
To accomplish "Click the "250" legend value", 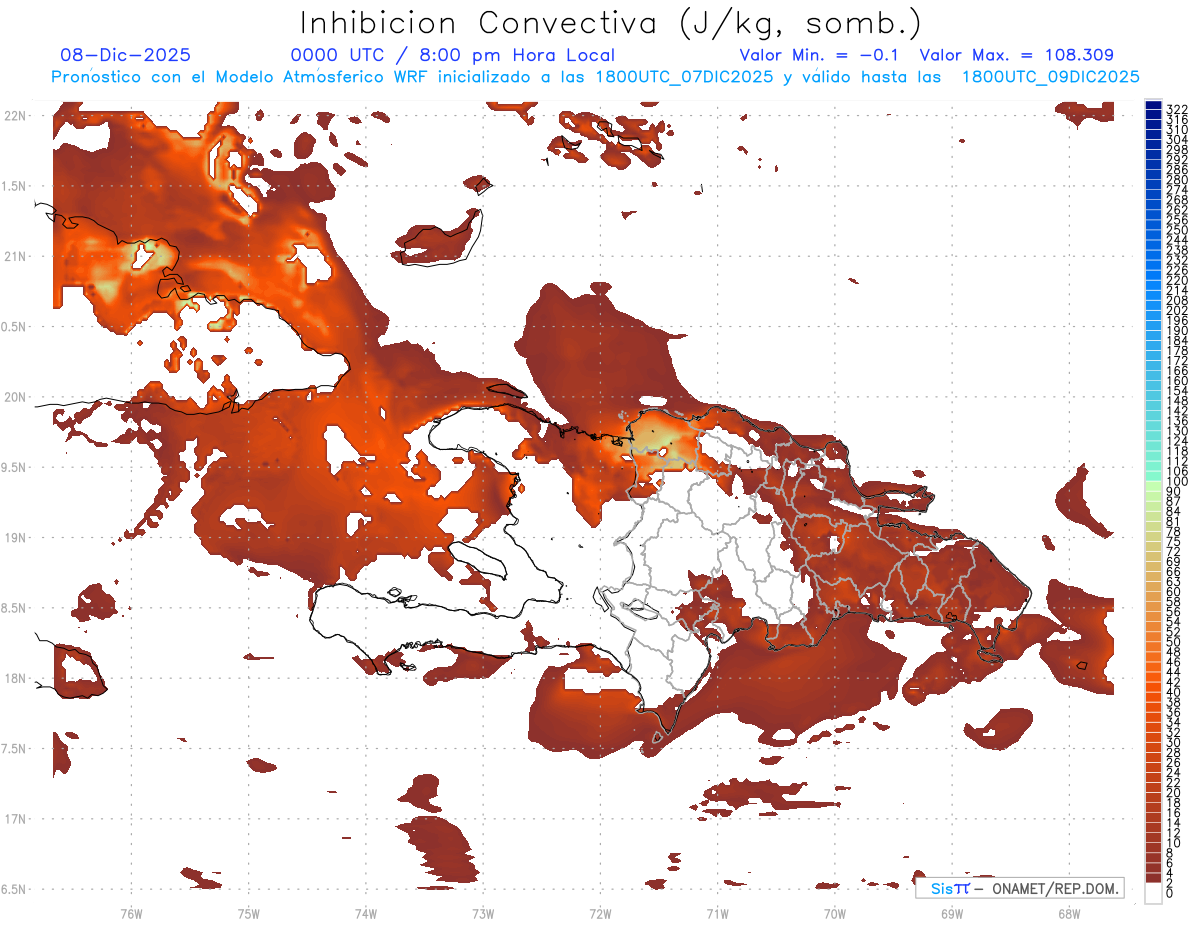I will tap(1177, 230).
